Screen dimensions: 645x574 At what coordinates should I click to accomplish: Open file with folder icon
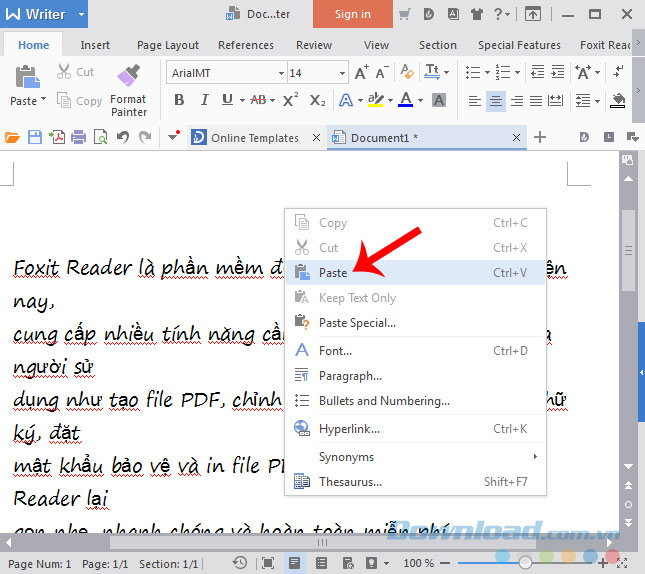12,137
